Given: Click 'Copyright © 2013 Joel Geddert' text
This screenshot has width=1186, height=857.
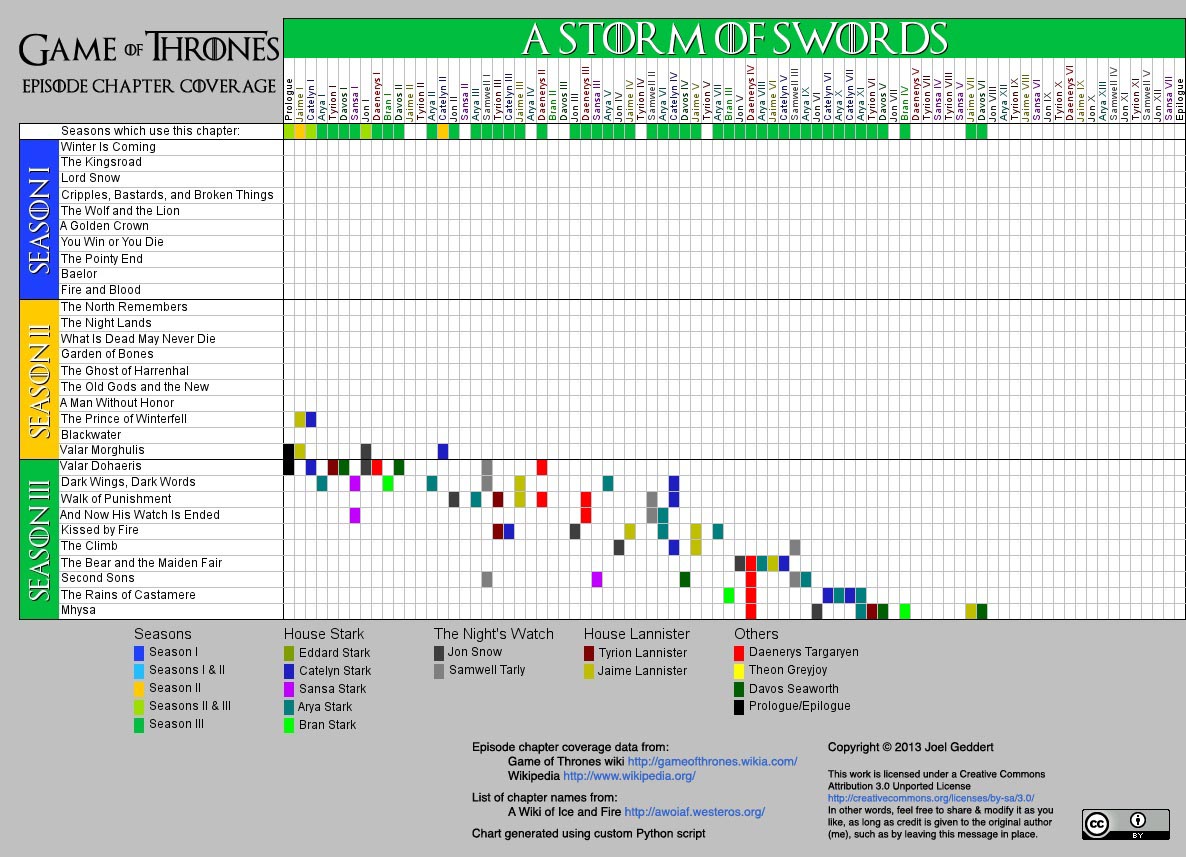Looking at the screenshot, I should [x=911, y=747].
